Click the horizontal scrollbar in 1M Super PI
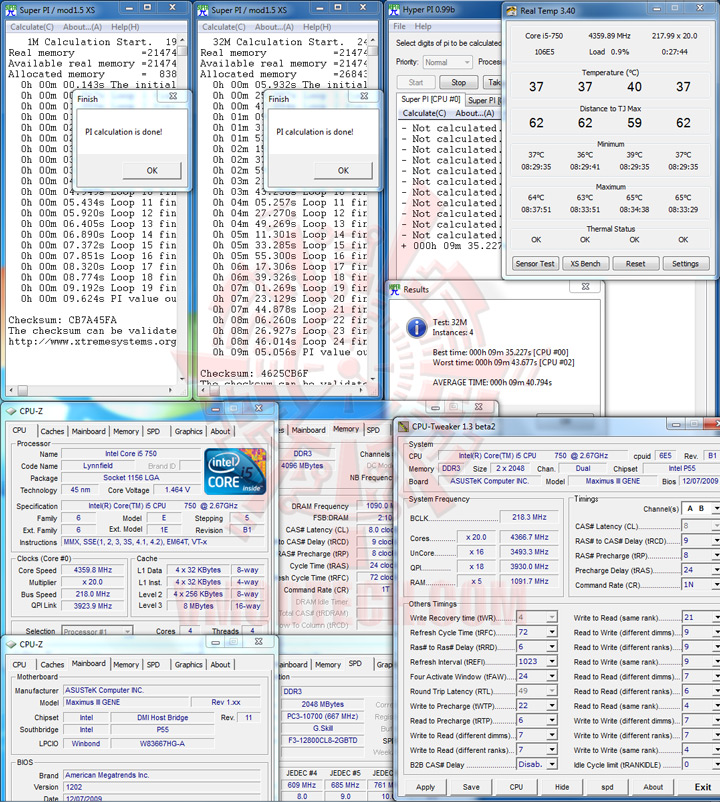 tap(91, 390)
